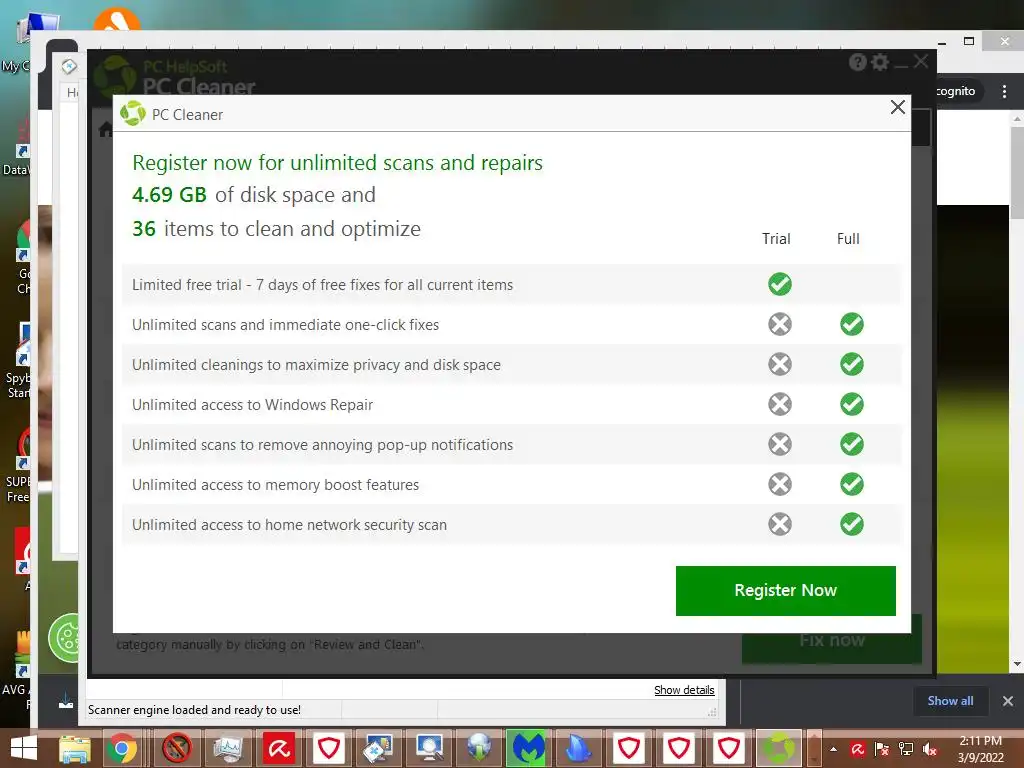The width and height of the screenshot is (1024, 768).
Task: Show hidden system tray icons
Action: click(833, 749)
